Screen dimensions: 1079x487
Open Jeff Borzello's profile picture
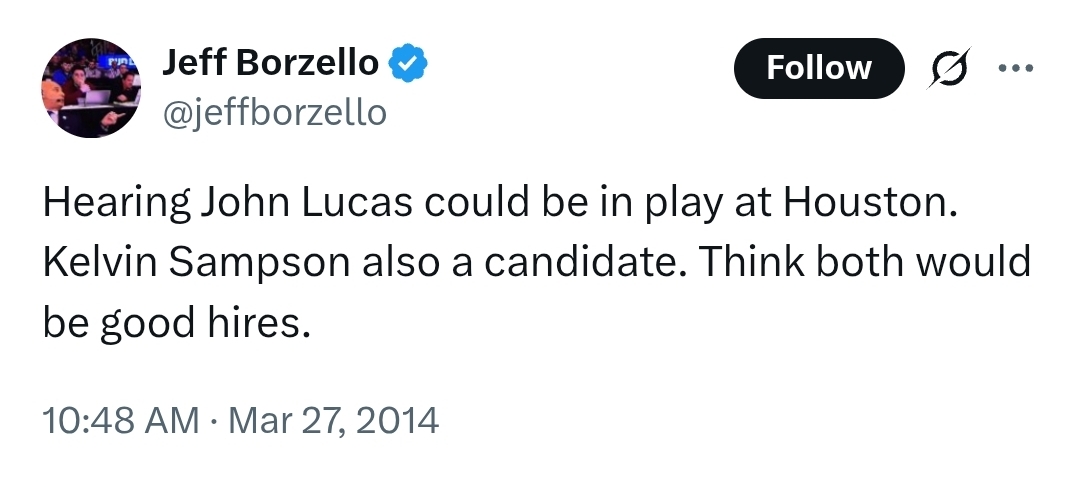tap(91, 88)
